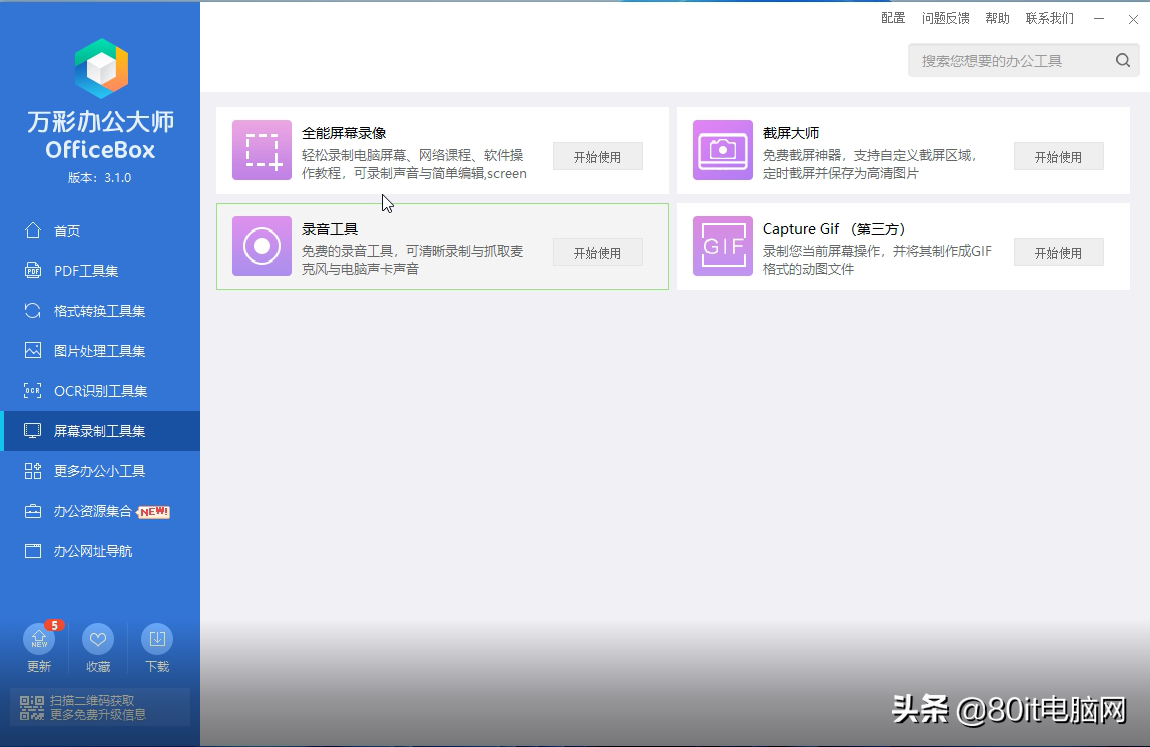Click the 录音工具 circular record icon
The height and width of the screenshot is (747, 1150).
261,247
